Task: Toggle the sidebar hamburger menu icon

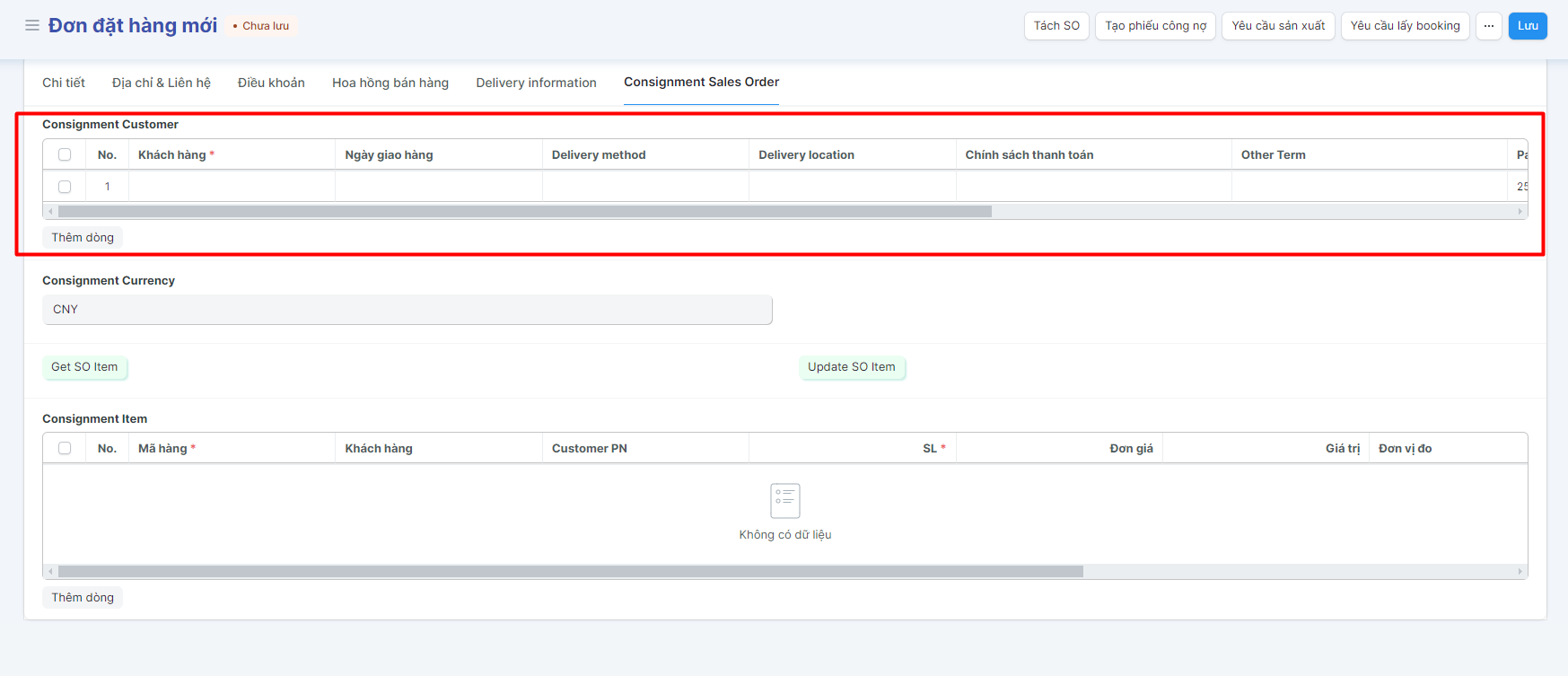Action: point(32,25)
